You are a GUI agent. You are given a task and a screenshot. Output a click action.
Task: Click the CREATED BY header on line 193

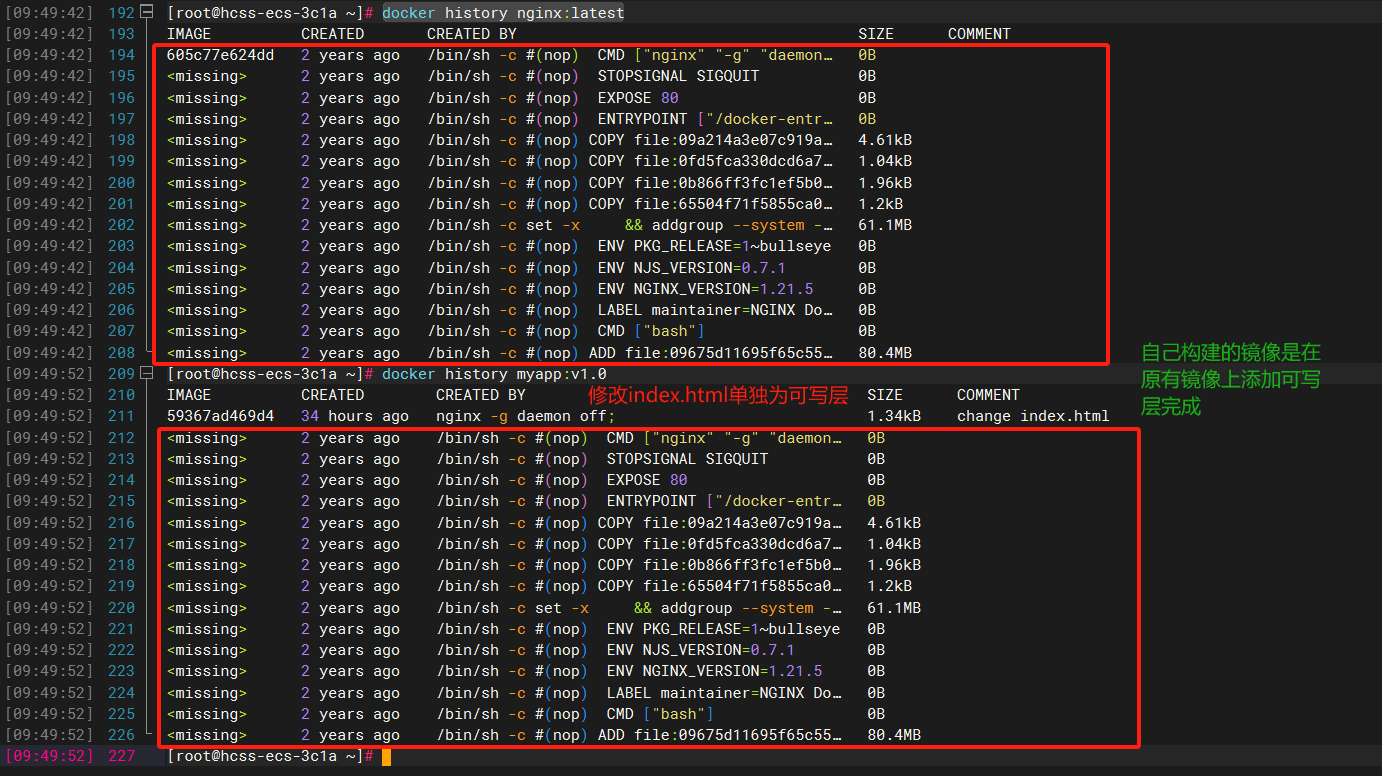tap(472, 34)
